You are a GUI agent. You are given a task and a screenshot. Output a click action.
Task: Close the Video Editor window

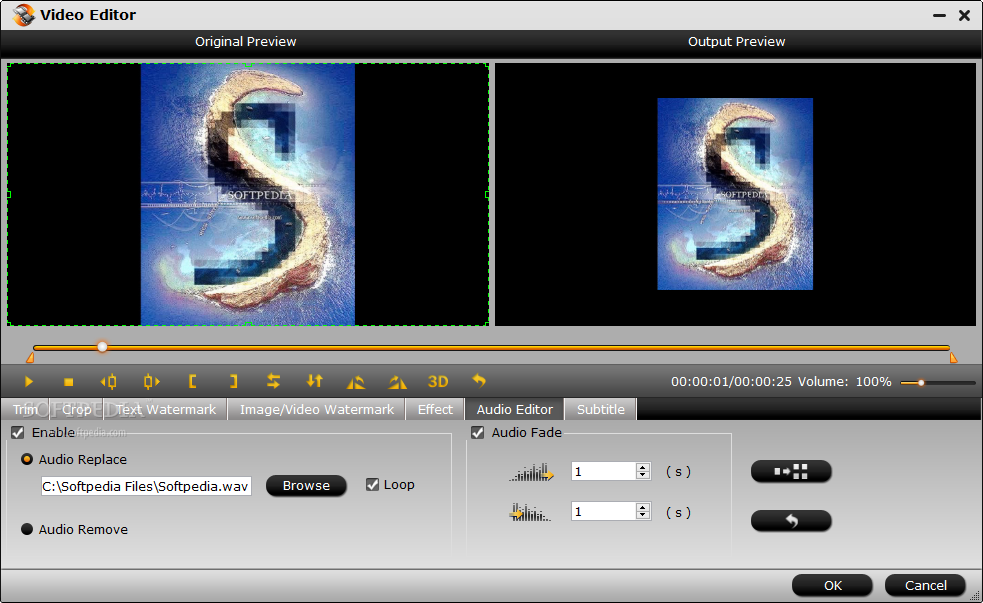965,15
